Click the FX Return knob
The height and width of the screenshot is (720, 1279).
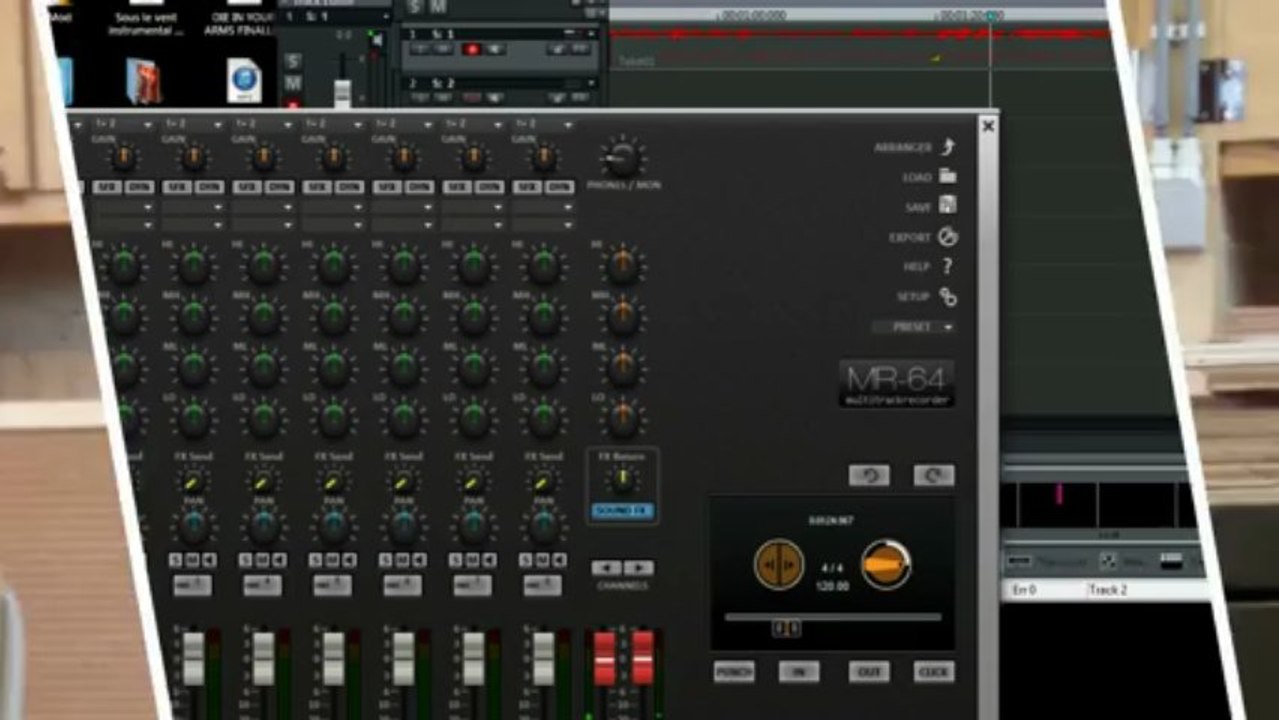coord(623,480)
